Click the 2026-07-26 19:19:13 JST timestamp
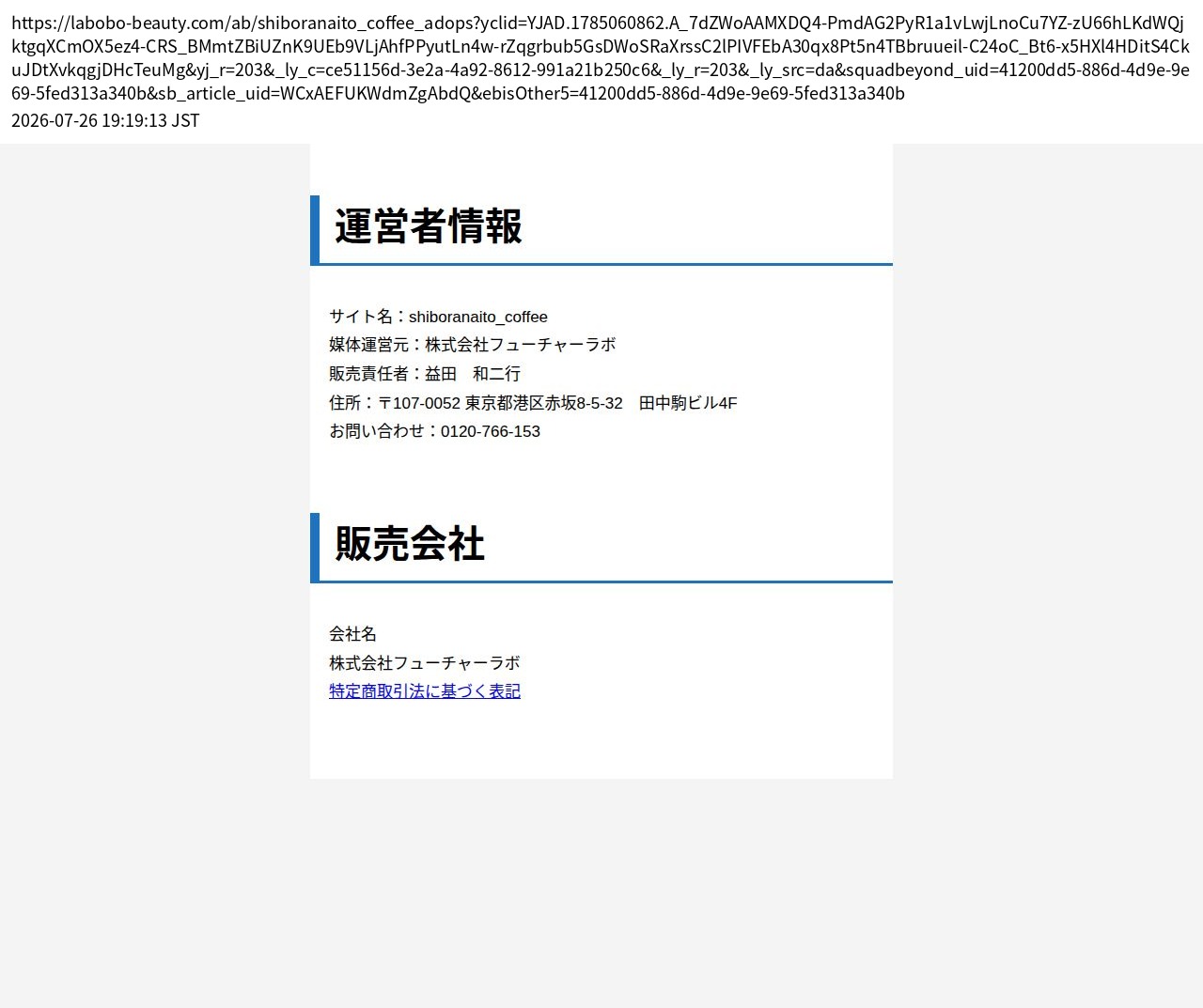 pos(105,120)
